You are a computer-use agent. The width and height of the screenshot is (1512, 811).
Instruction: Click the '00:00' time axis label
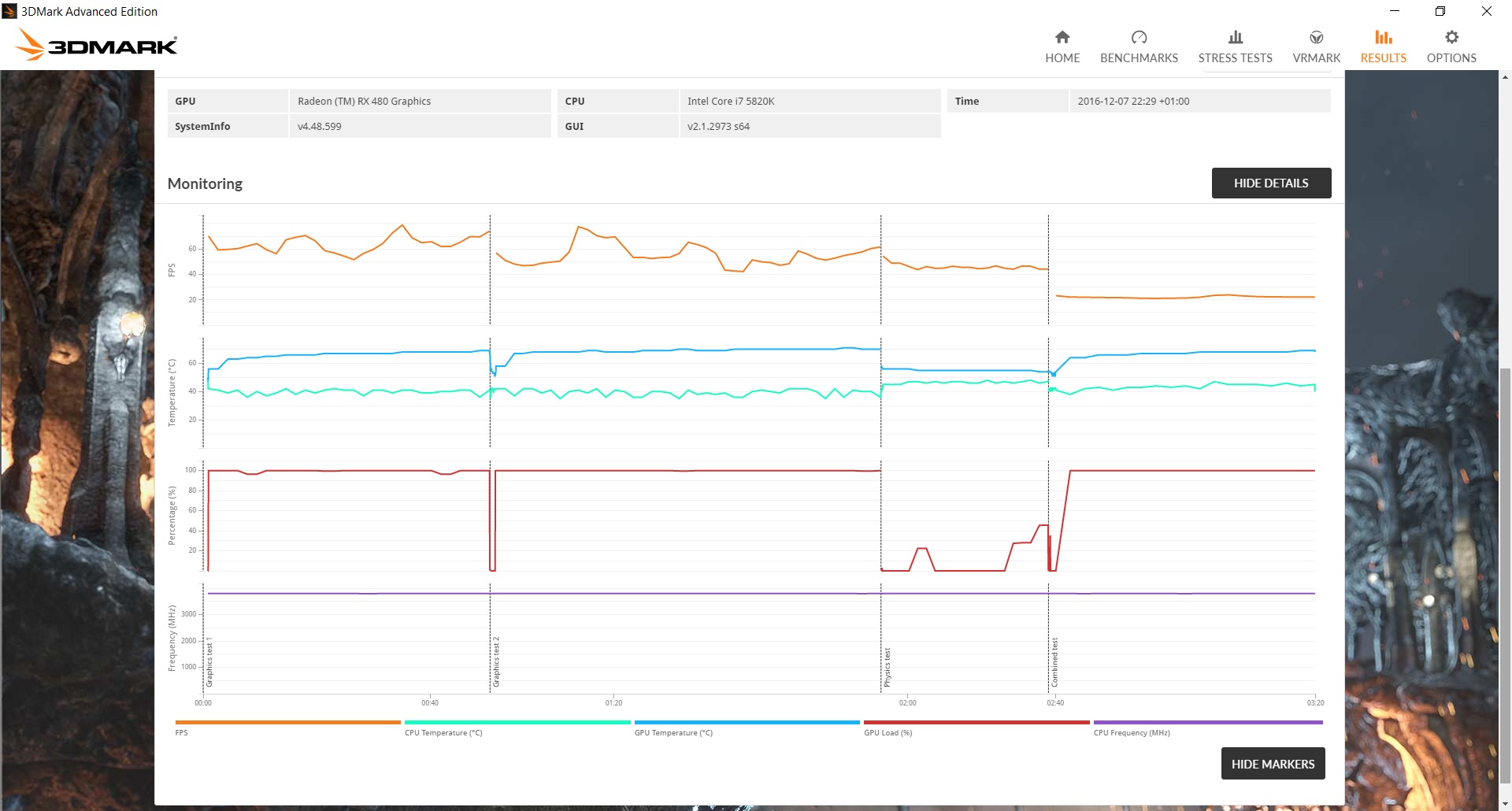click(x=203, y=702)
